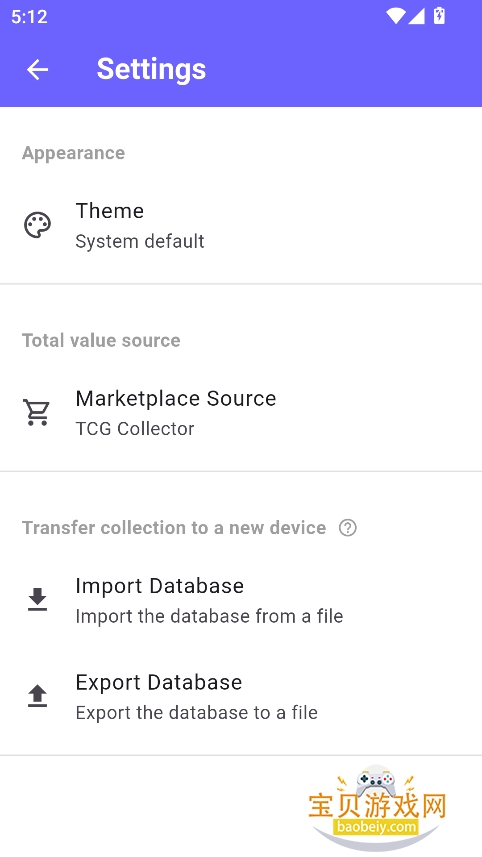Click the status bar clock
Image resolution: width=482 pixels, height=857 pixels.
(x=30, y=16)
